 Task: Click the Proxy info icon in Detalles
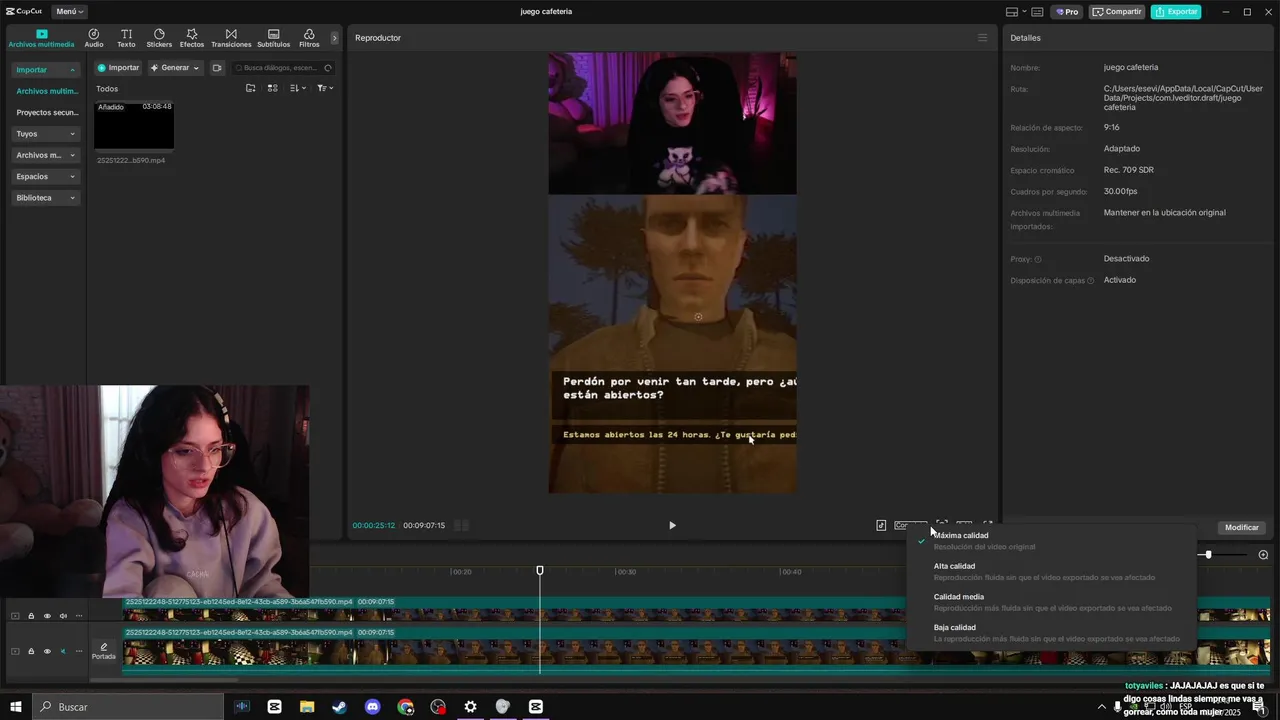point(1038,259)
